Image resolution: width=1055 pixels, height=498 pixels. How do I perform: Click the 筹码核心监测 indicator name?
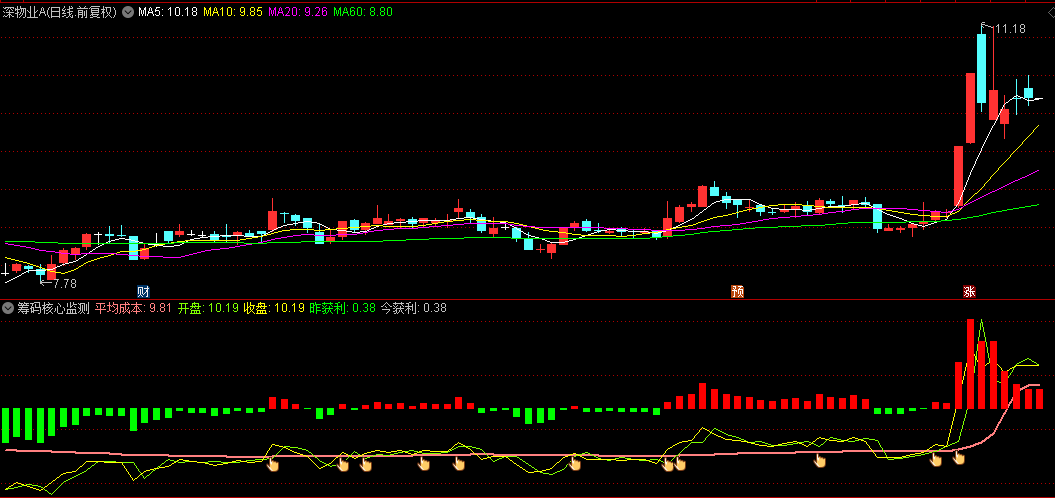point(53,308)
